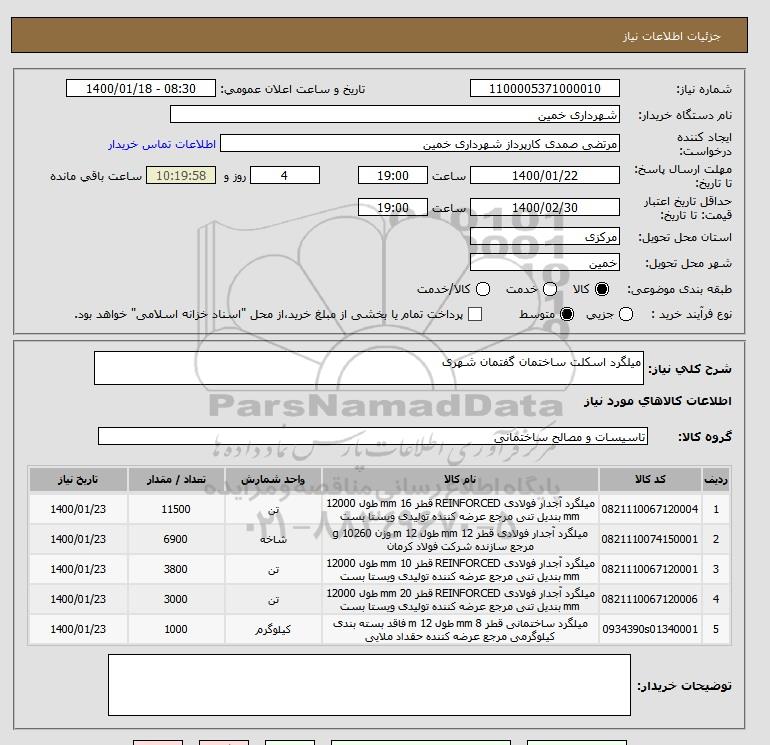The image size is (770, 745).
Task: Click the واحد شمارش column header
Action: pyautogui.click(x=273, y=479)
